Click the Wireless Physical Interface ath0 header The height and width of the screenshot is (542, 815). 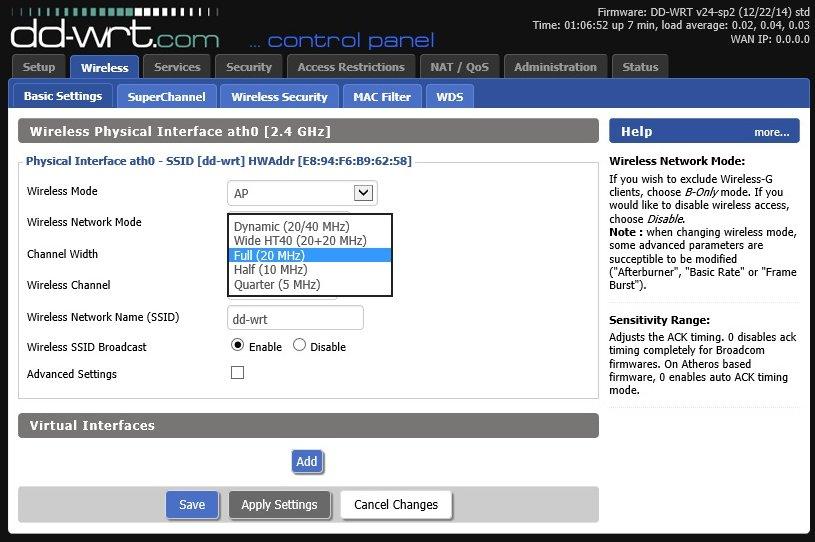[308, 131]
